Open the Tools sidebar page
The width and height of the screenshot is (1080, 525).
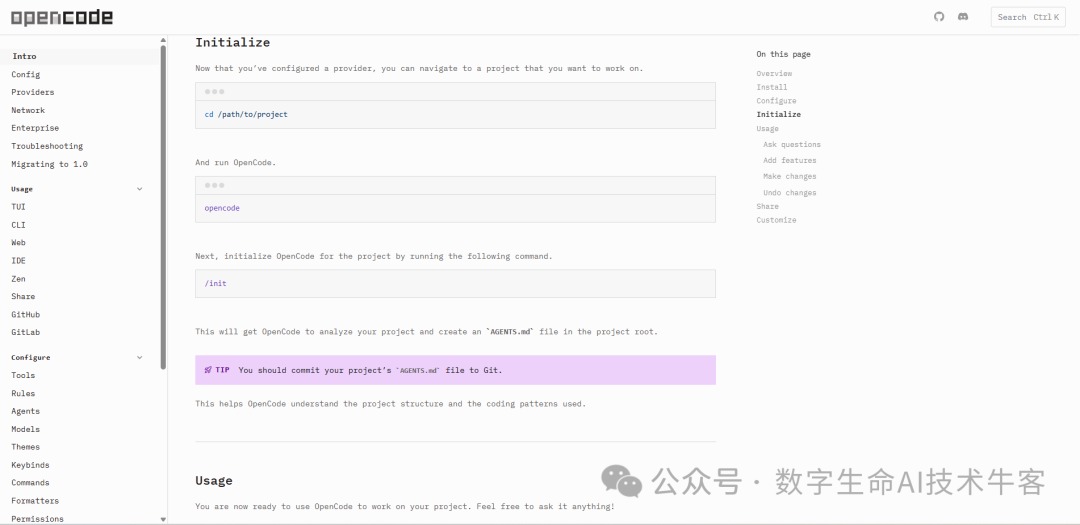[x=23, y=375]
